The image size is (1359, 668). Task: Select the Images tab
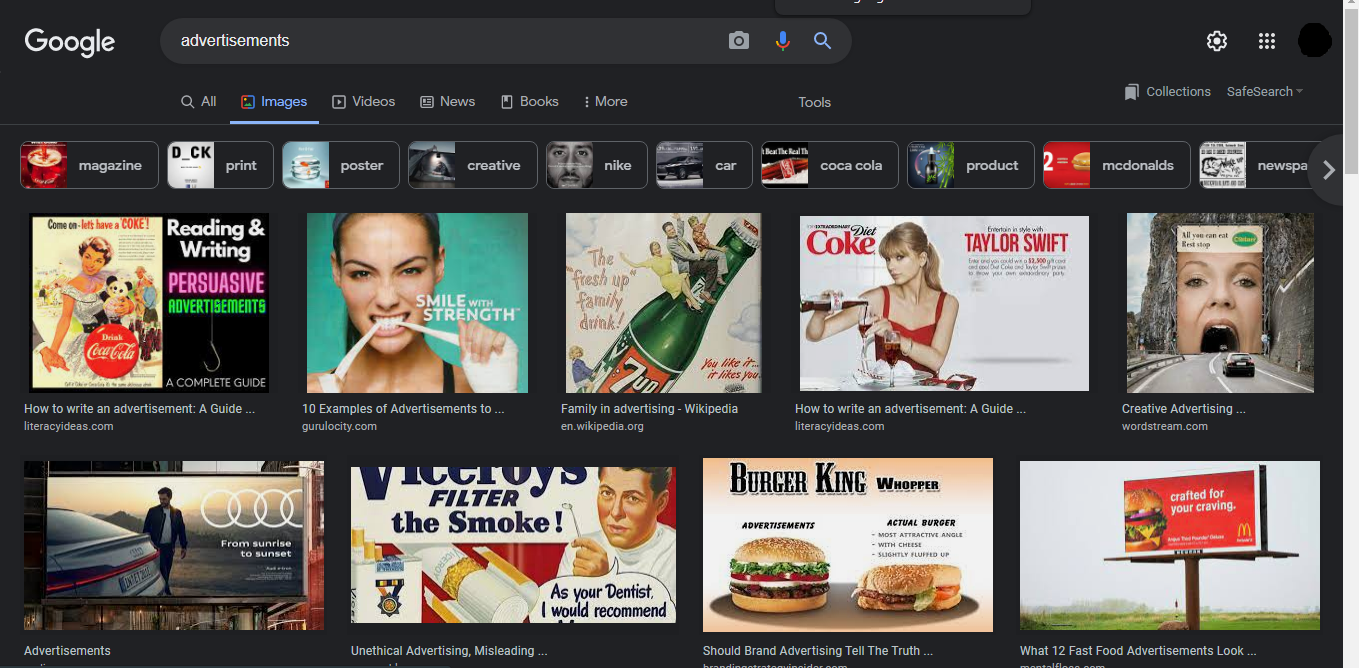pyautogui.click(x=274, y=102)
